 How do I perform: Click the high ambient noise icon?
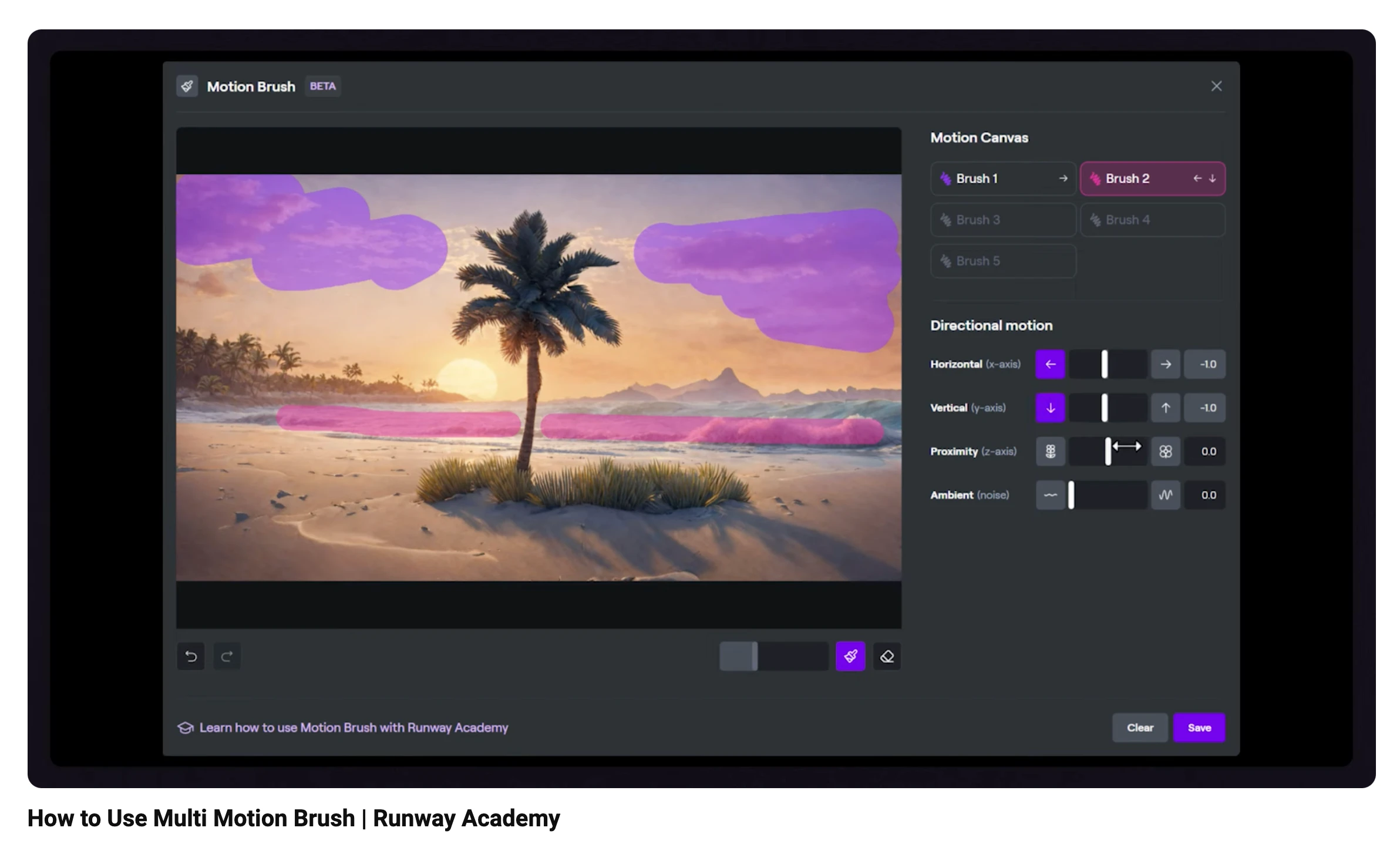tap(1166, 495)
